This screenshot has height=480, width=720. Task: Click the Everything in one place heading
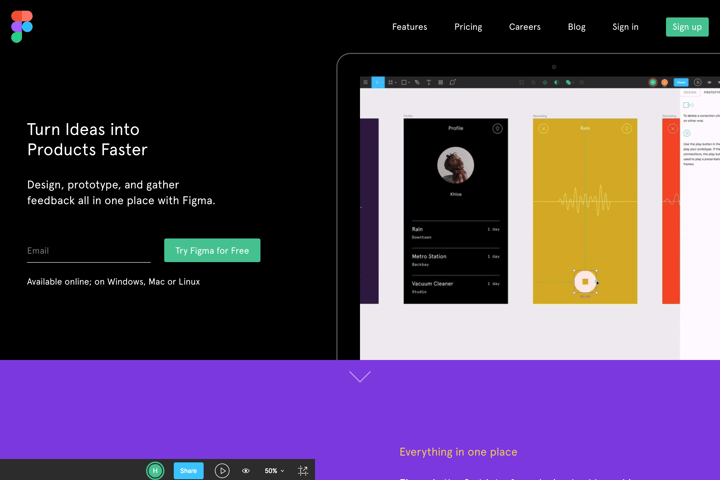point(458,452)
